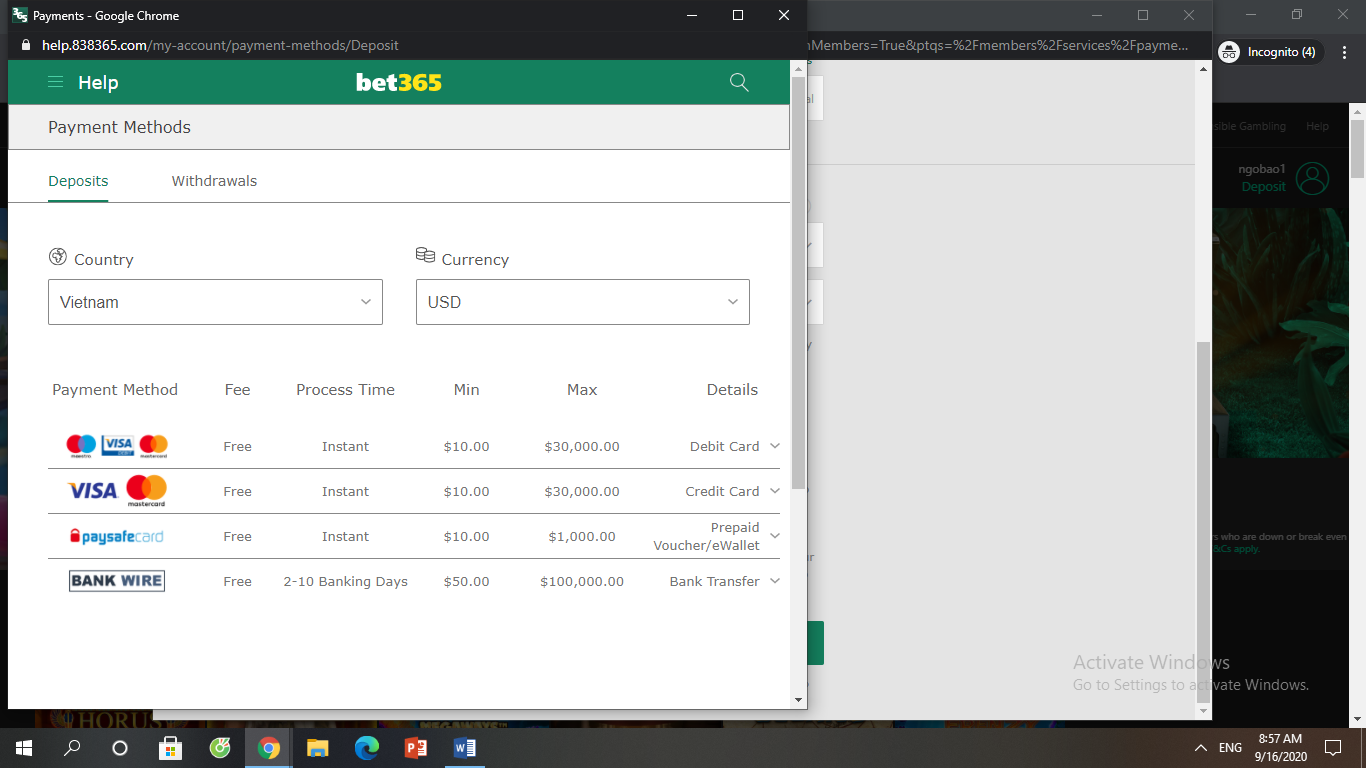
Task: Select the Deposits tab
Action: point(78,181)
